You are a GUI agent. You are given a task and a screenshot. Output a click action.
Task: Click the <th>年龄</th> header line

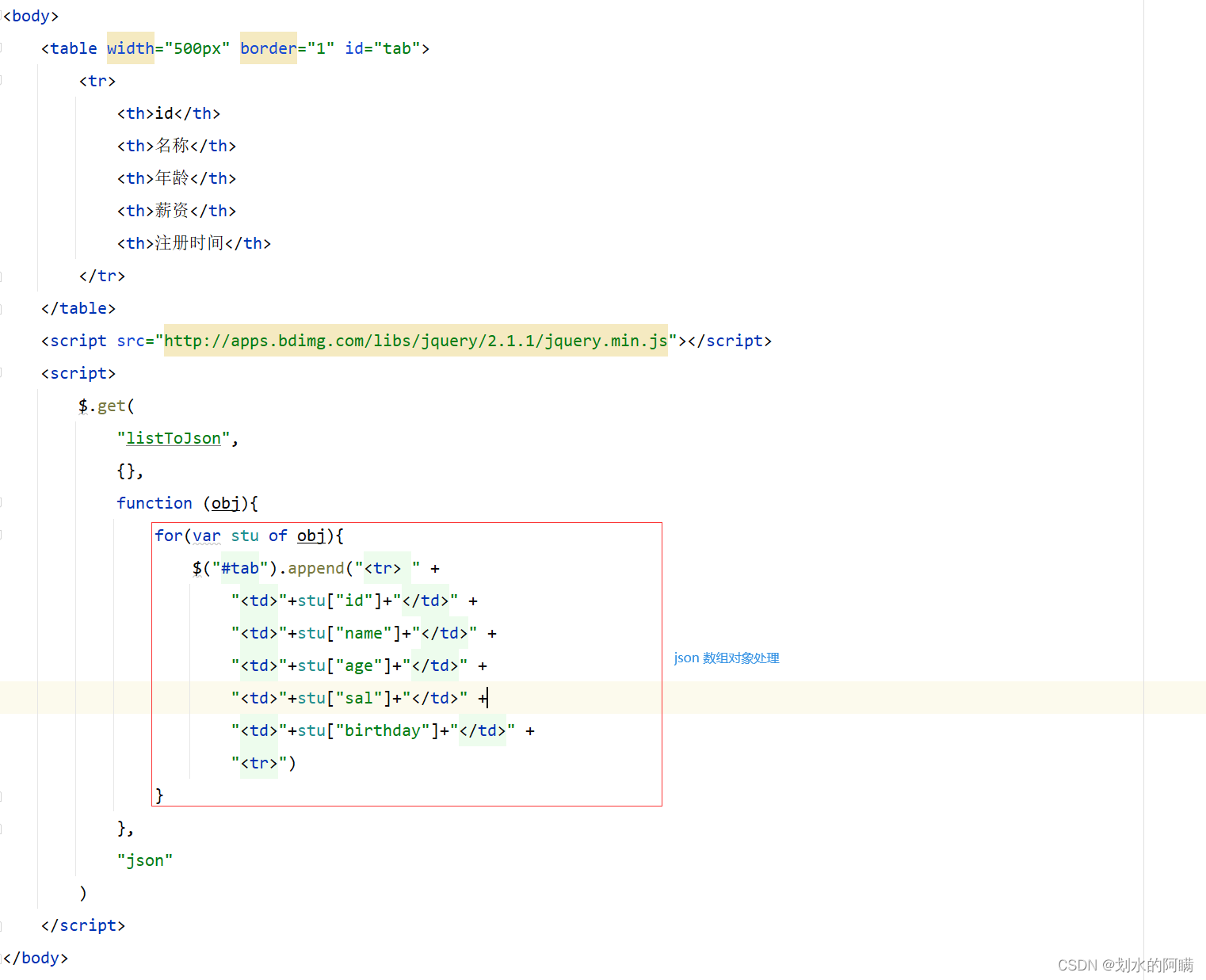pos(177,178)
